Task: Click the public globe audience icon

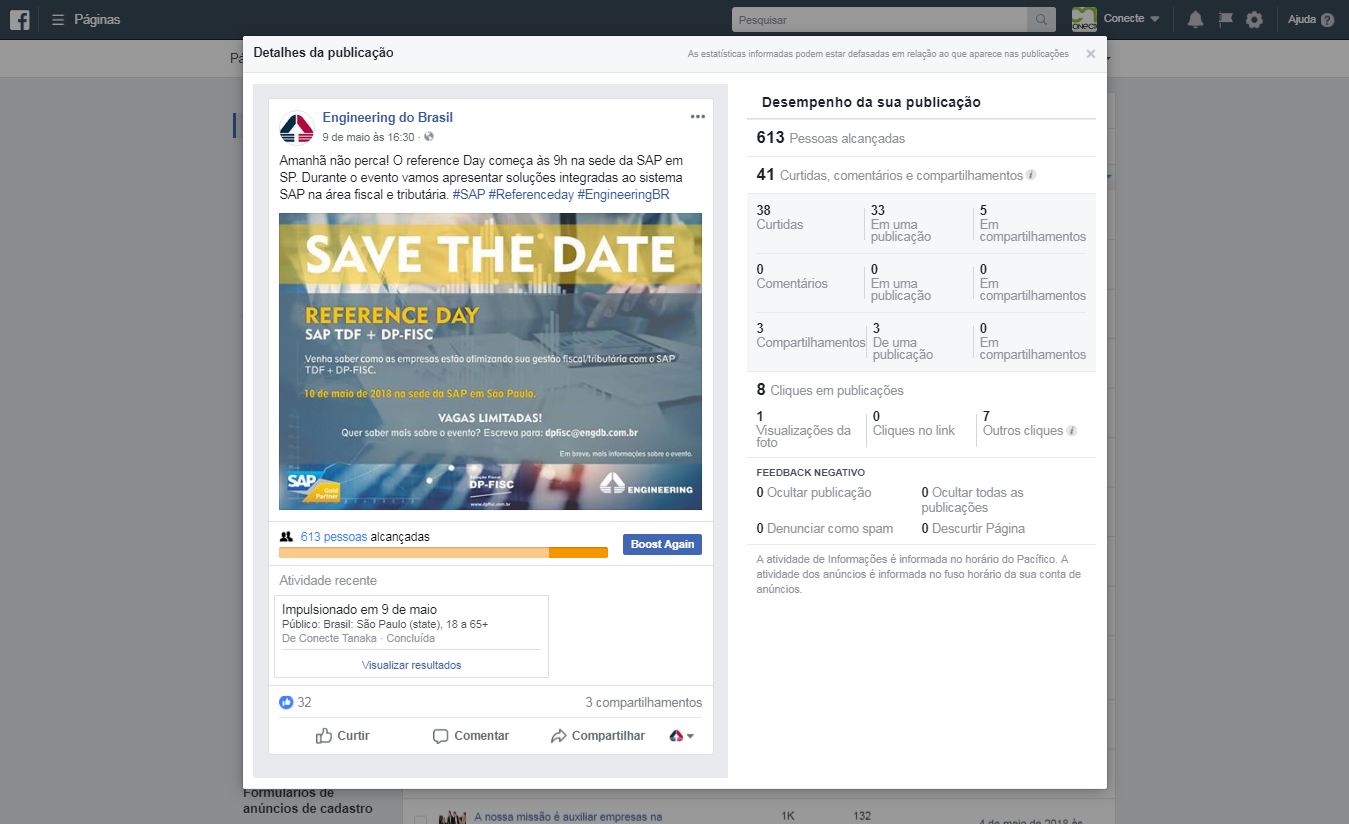Action: [x=429, y=136]
